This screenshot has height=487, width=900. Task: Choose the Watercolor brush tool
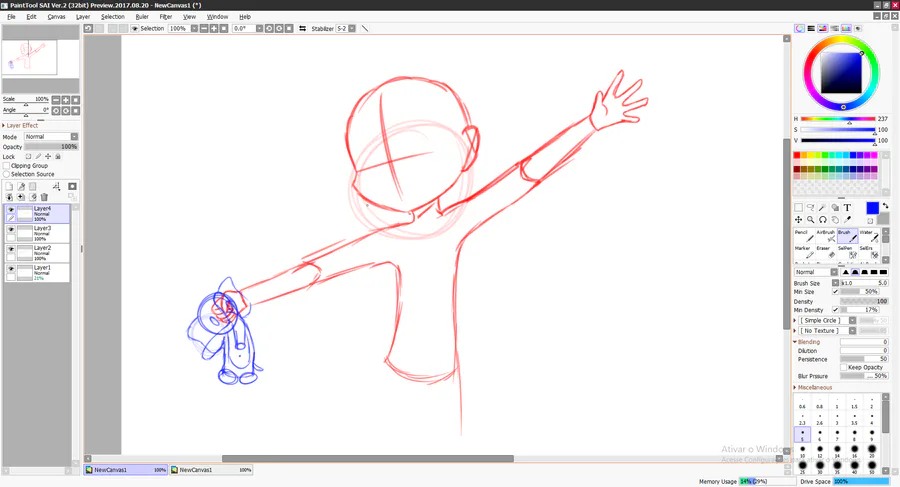tap(869, 235)
